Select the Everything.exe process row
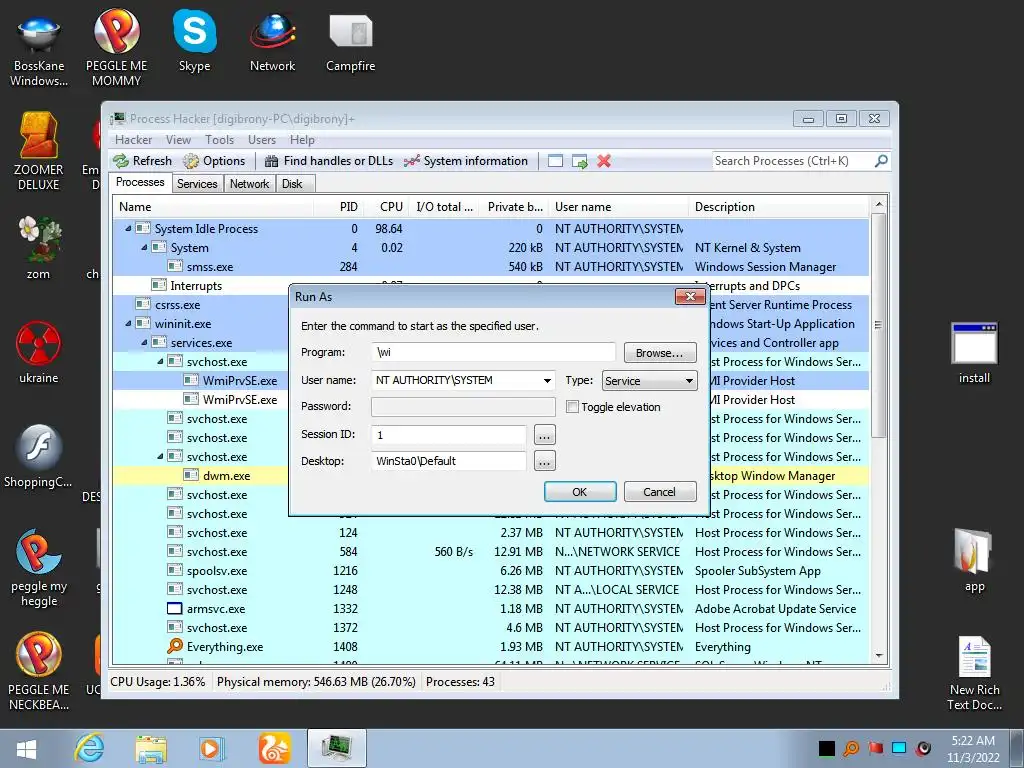Screen dimensions: 1024x768 click(490, 647)
